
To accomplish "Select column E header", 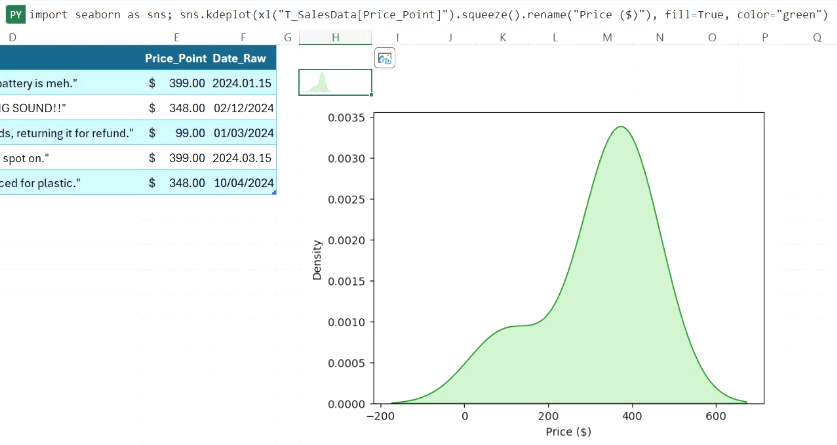I will point(176,37).
